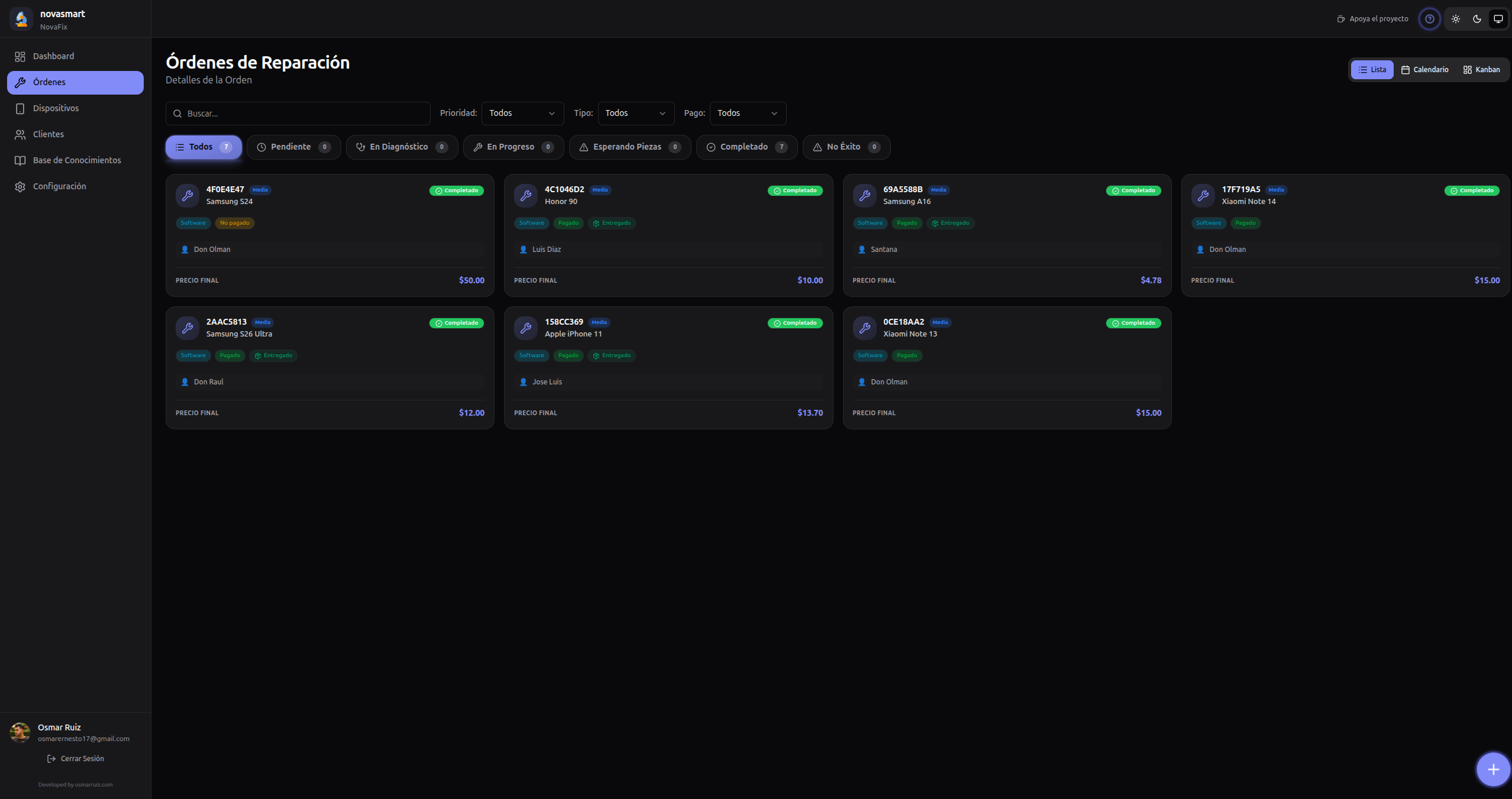Image resolution: width=1512 pixels, height=799 pixels.
Task: Filter orders by Completado status
Action: click(x=746, y=147)
